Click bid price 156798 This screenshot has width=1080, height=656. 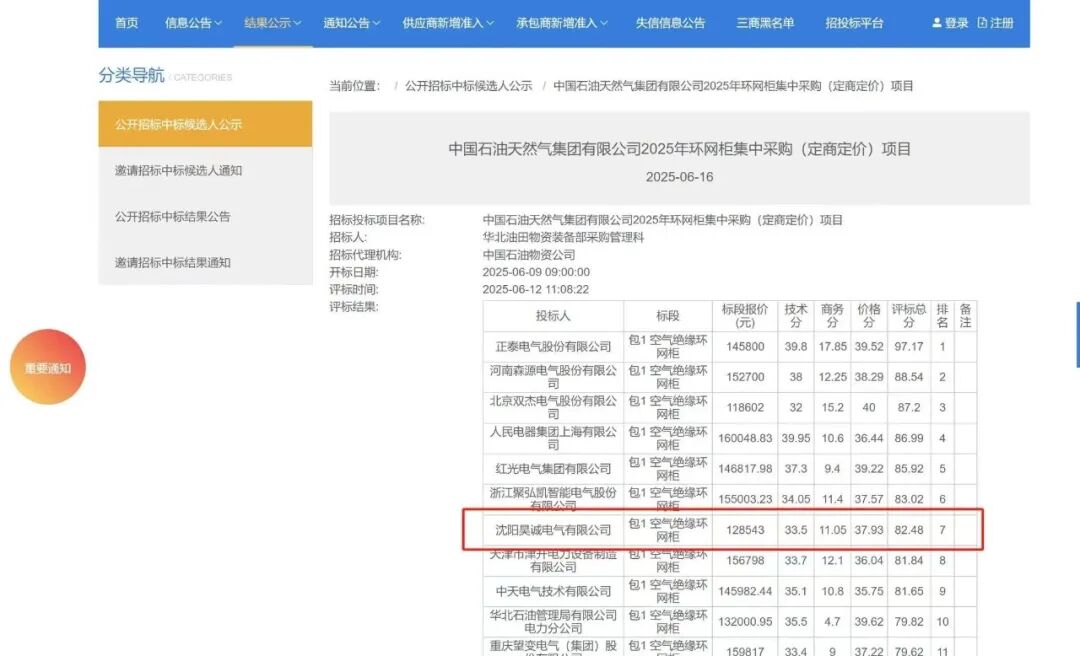click(745, 561)
